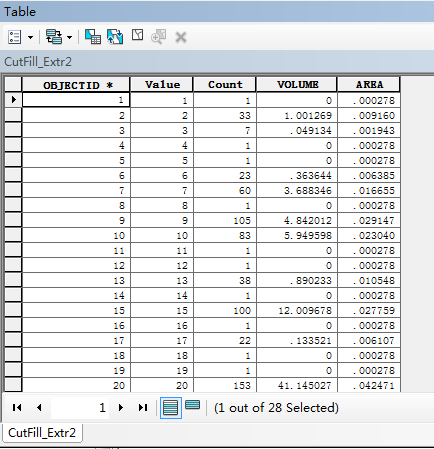Go to the previous record

pos(39,407)
